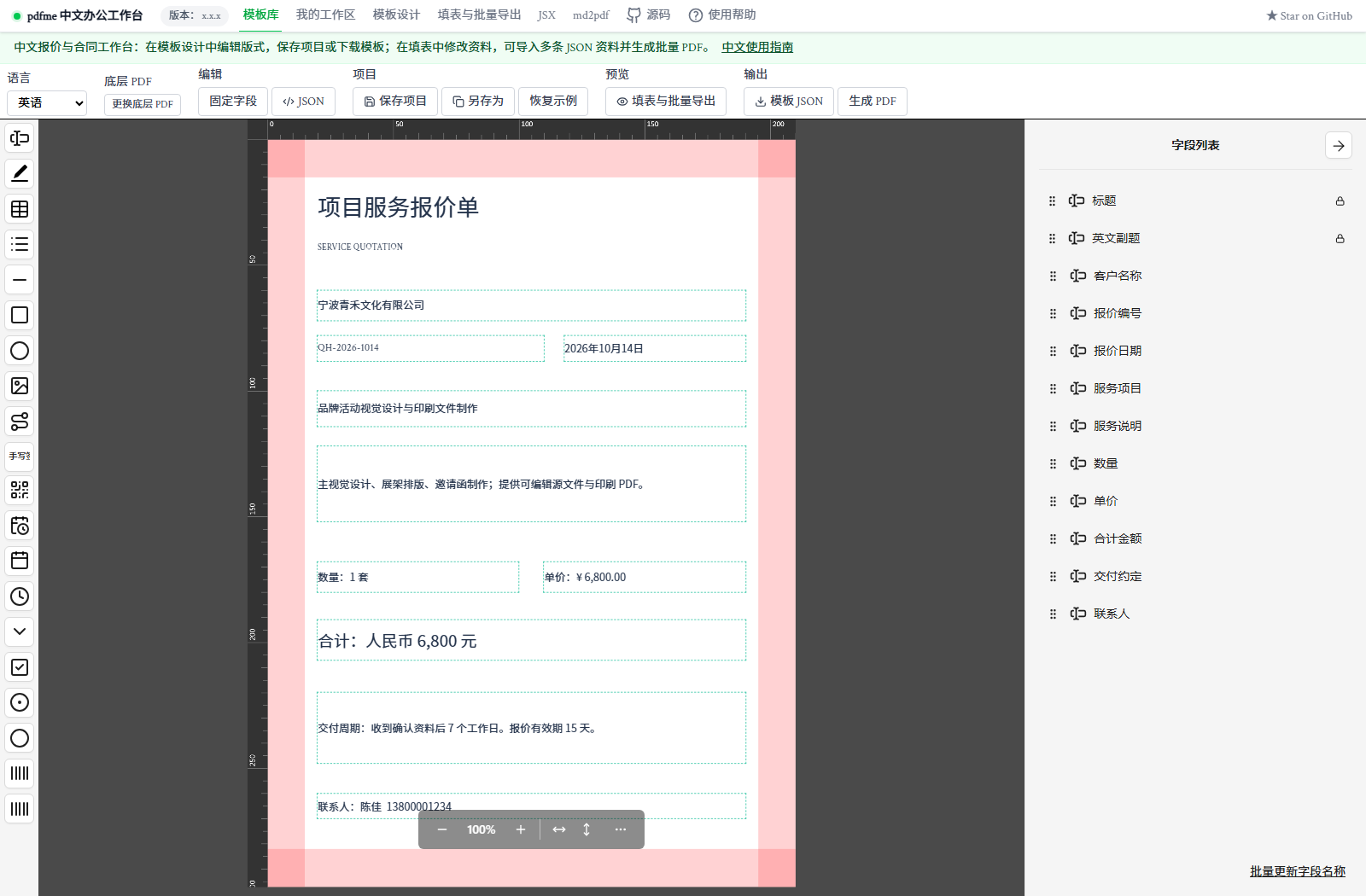
Task: Select the 宁波青禾文化有限公司 text box on canvas
Action: (531, 305)
